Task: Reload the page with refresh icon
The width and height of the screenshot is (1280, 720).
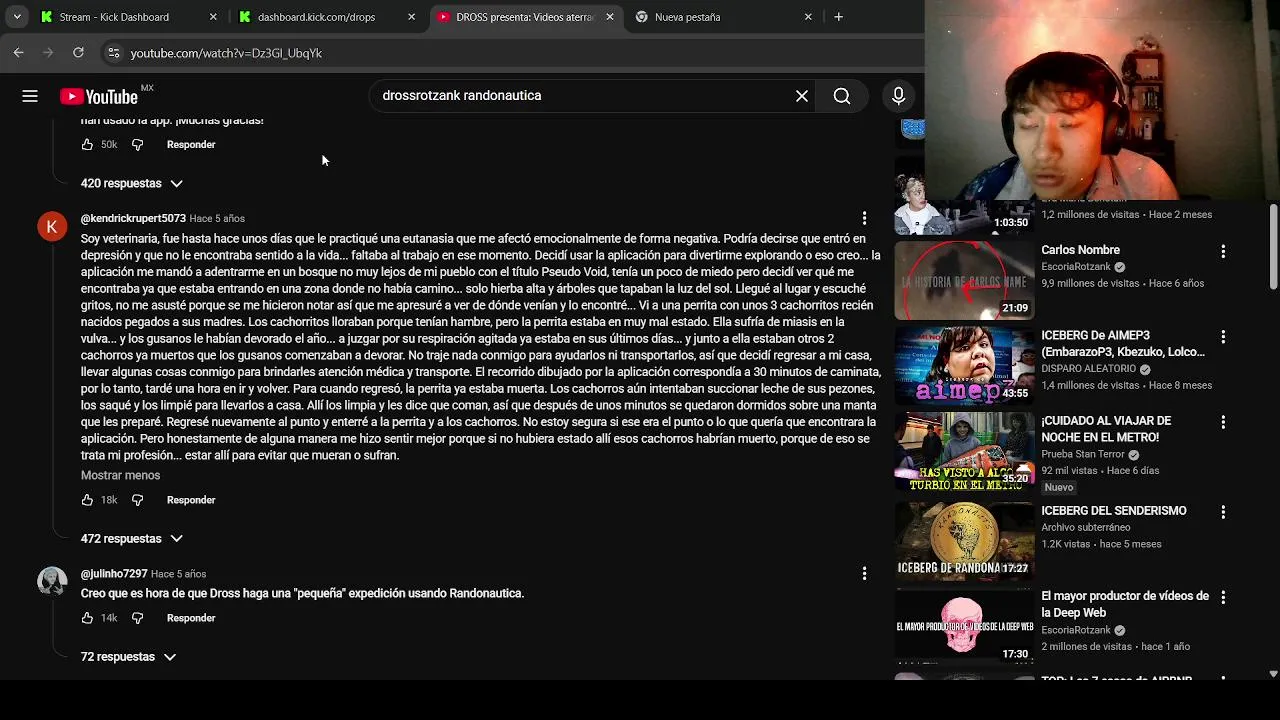Action: click(x=78, y=52)
